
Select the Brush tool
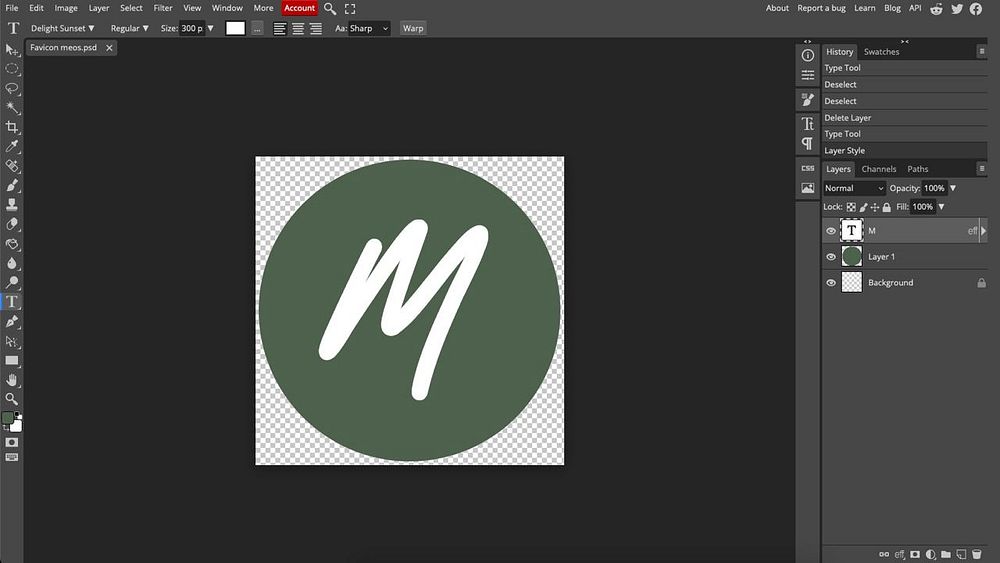(x=11, y=185)
